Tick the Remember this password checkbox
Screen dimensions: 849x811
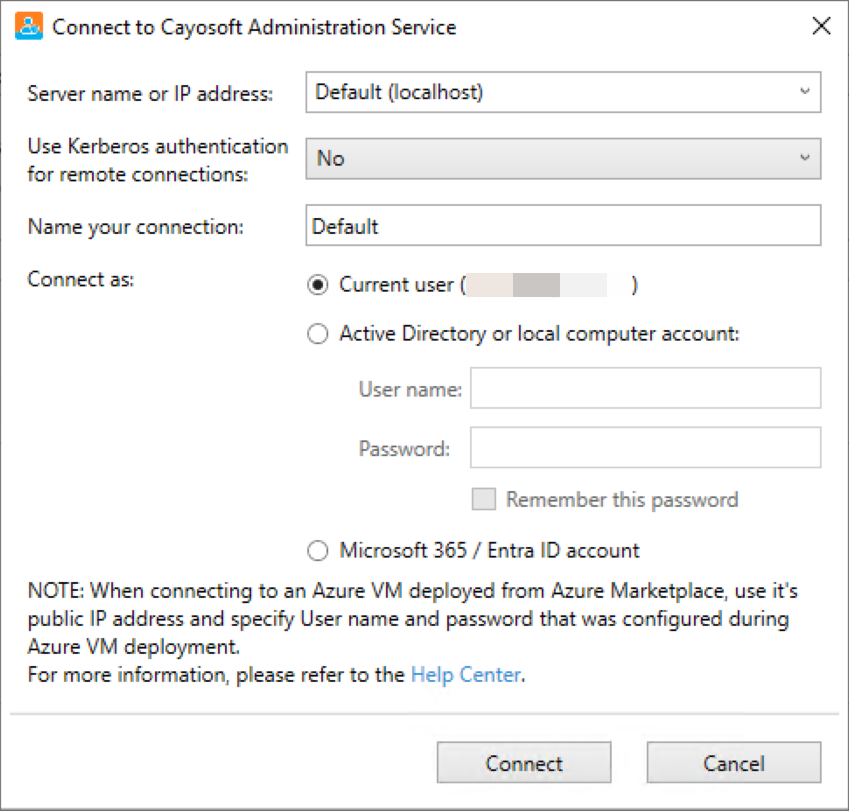coord(484,499)
